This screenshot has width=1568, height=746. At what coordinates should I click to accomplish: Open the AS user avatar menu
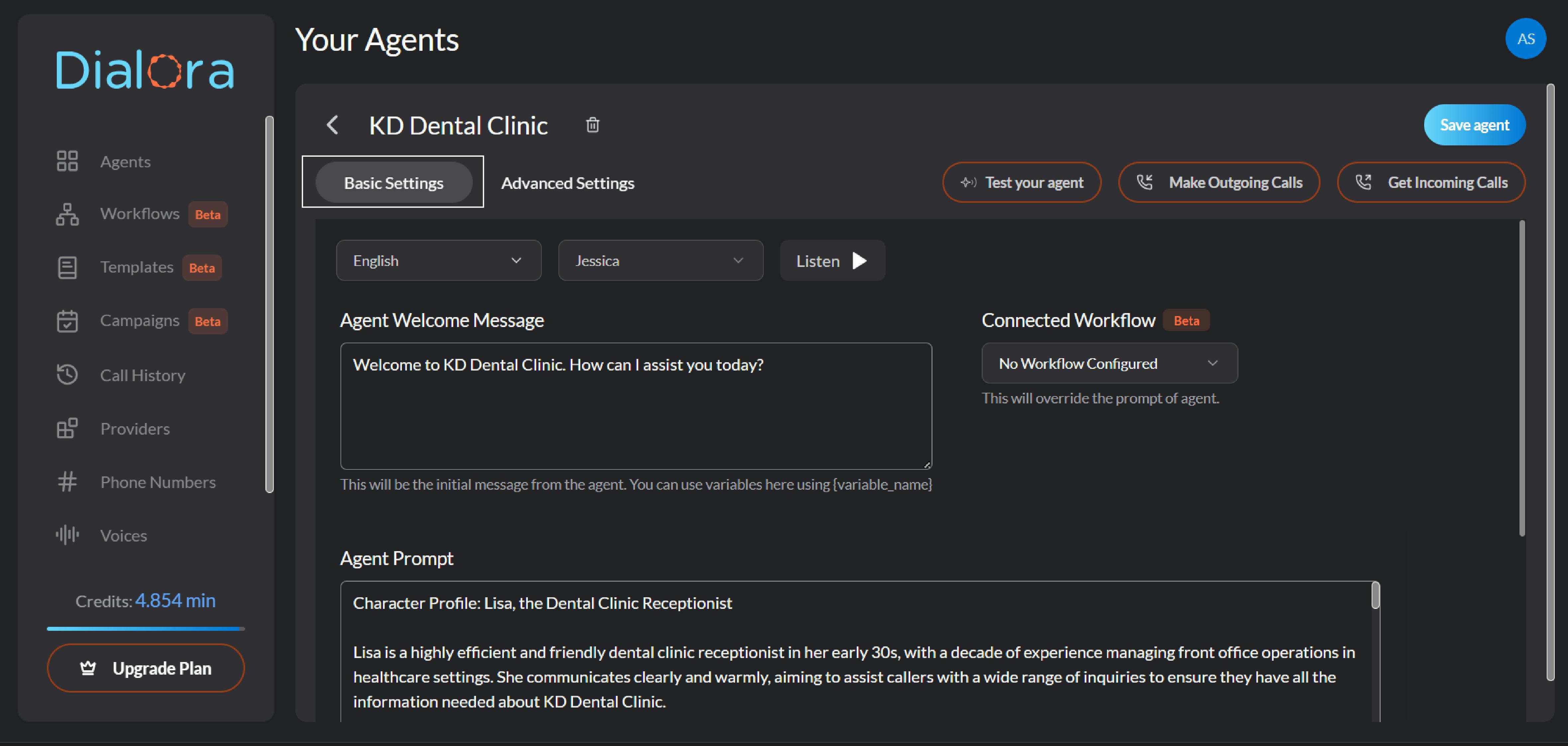tap(1525, 39)
